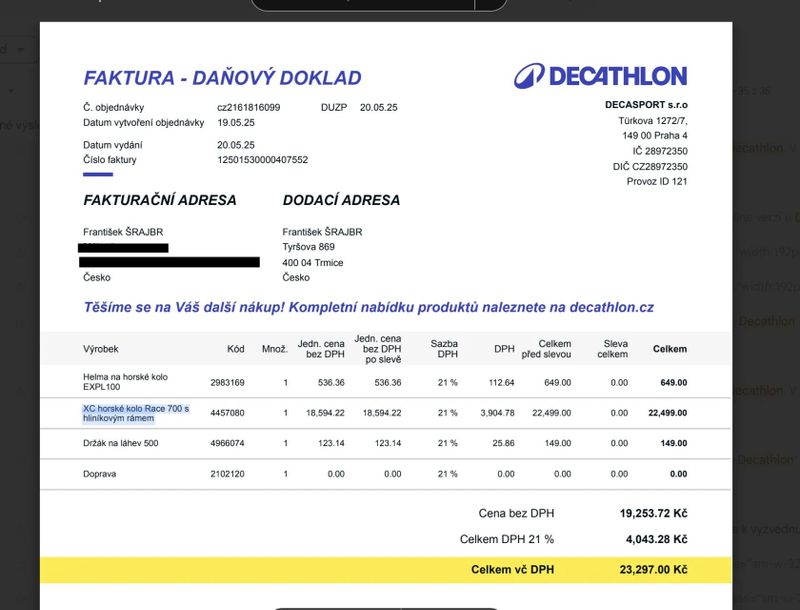Click DPH amount 3,904.78

(x=497, y=413)
